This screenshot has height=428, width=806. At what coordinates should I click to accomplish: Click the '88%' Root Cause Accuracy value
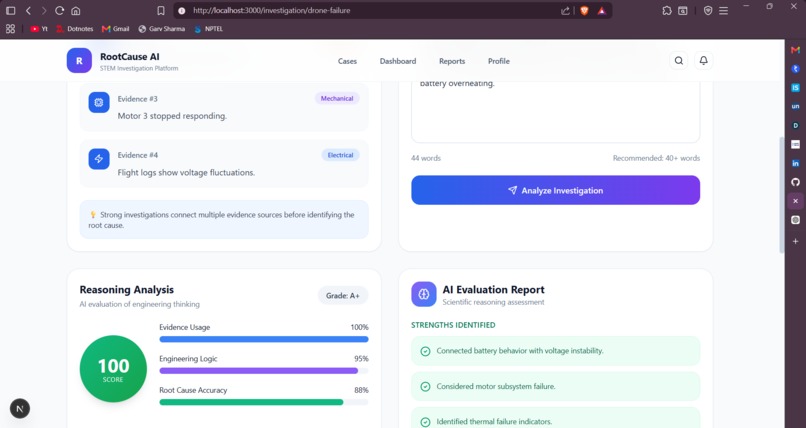[361, 390]
